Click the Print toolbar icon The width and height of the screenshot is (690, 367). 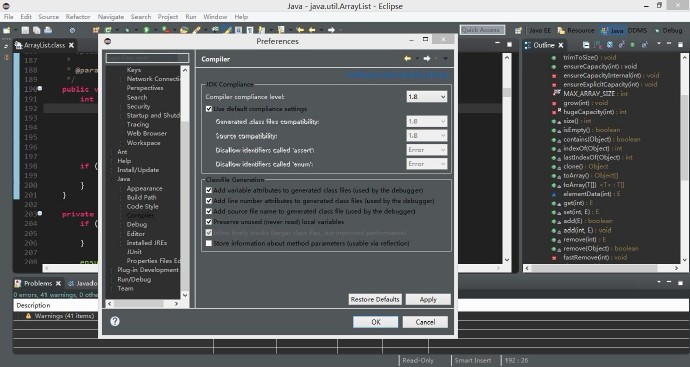[x=48, y=30]
